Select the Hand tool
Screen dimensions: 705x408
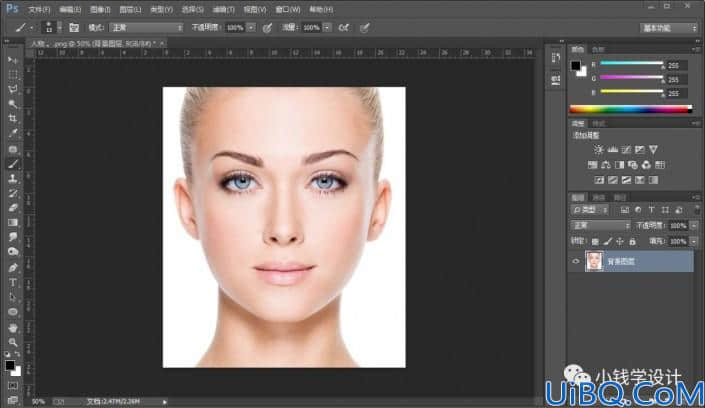13,327
